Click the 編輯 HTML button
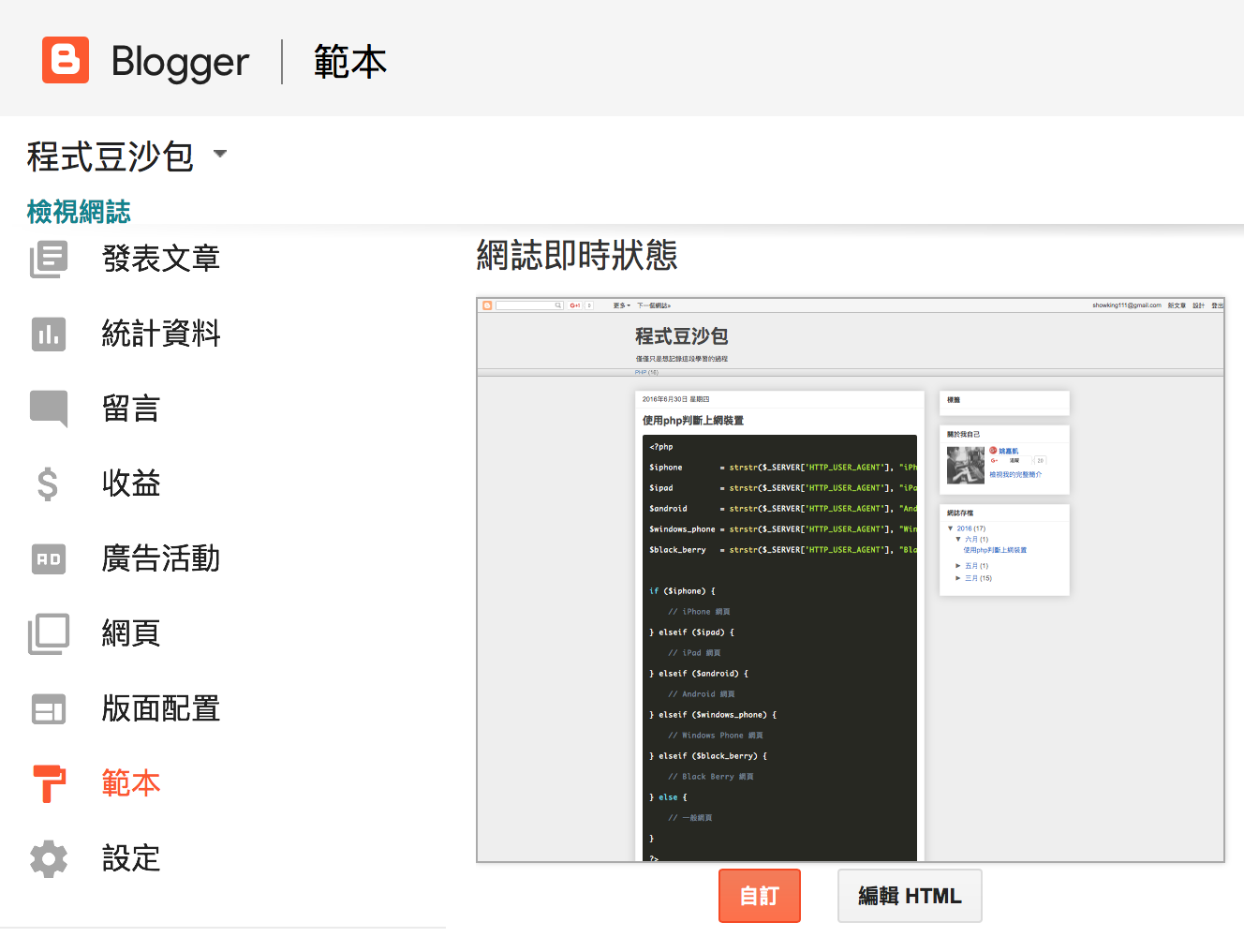The image size is (1244, 952). (910, 896)
